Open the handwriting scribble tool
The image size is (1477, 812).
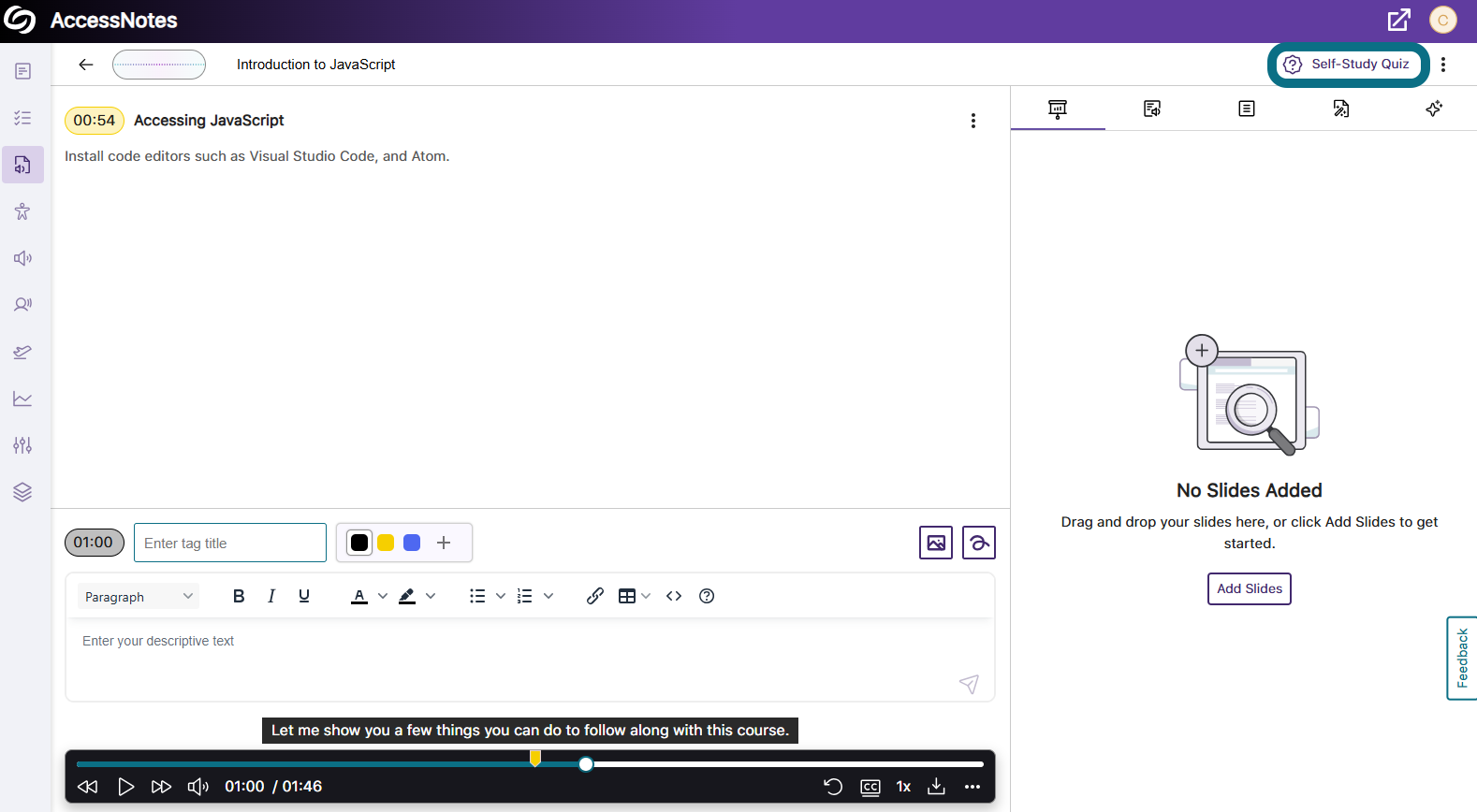point(979,543)
